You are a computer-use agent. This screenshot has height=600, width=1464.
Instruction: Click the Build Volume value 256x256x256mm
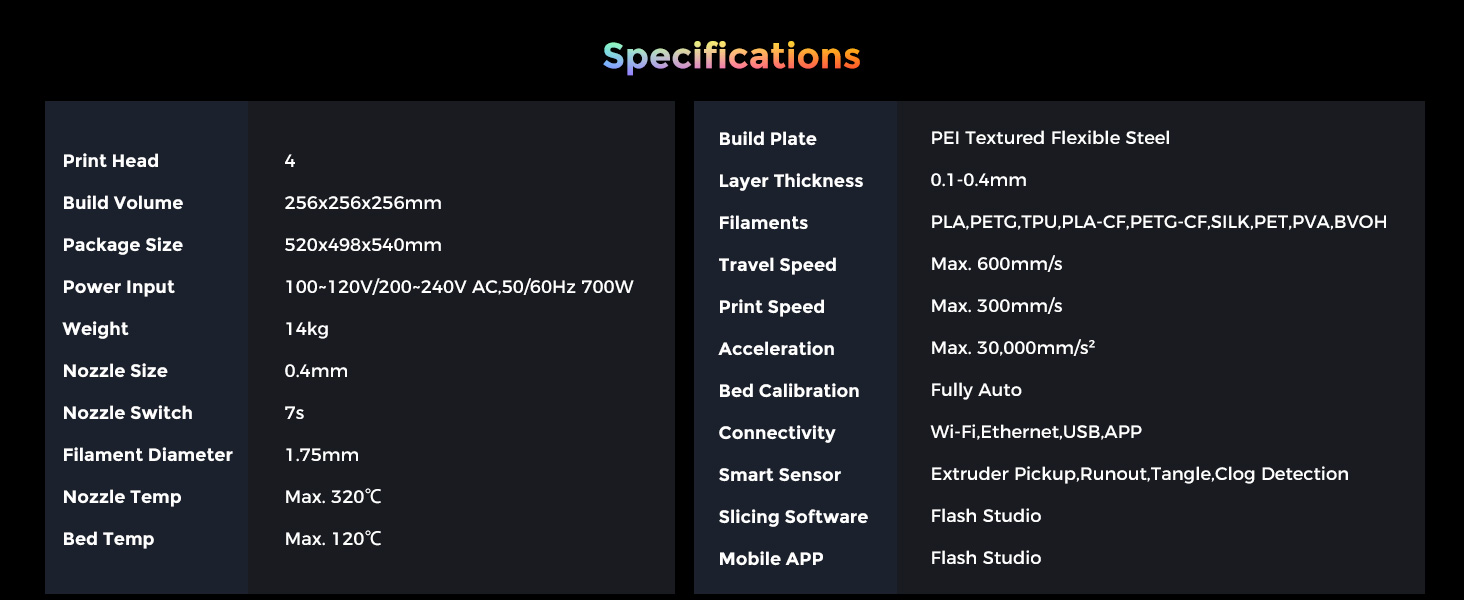coord(363,203)
